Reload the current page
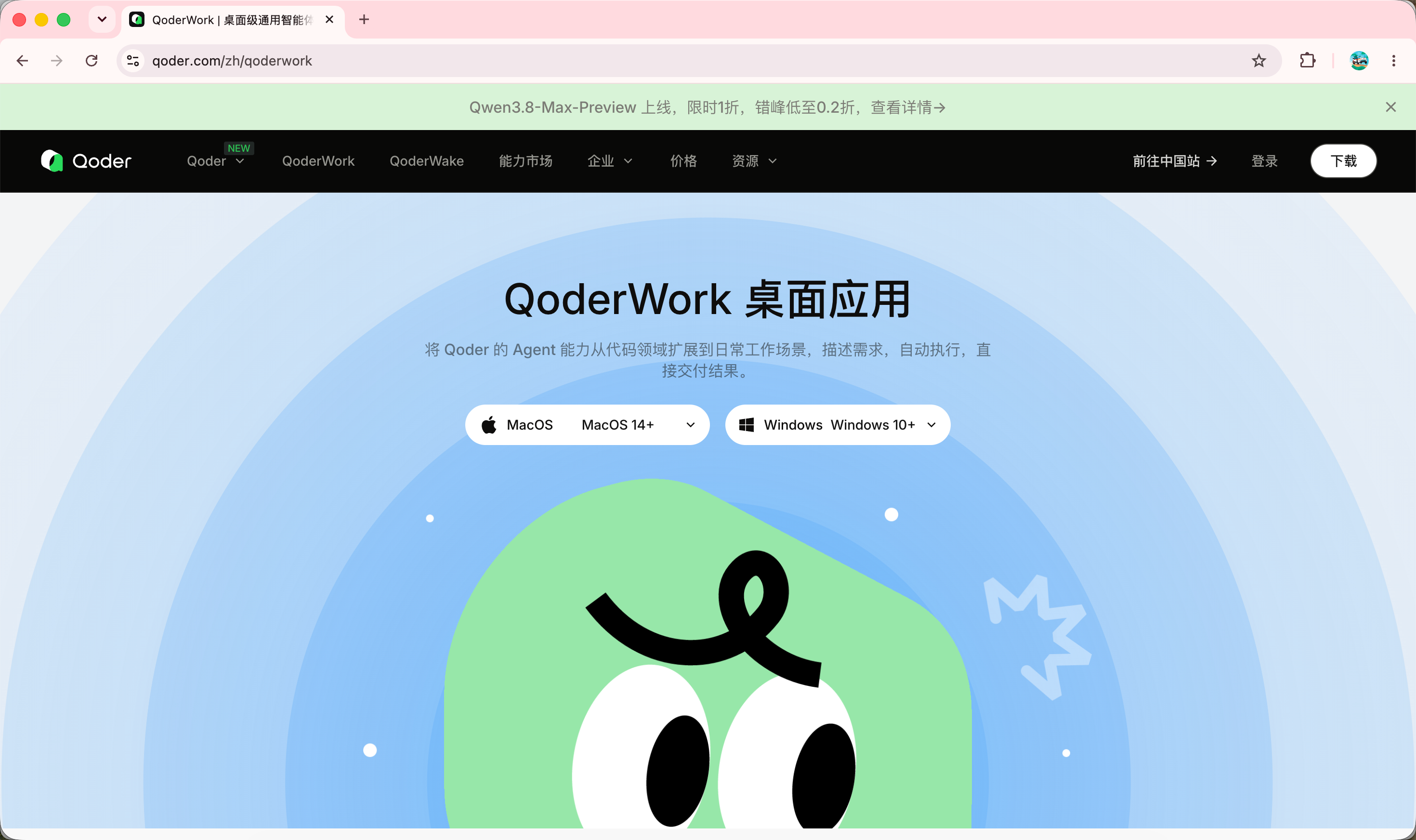Image resolution: width=1416 pixels, height=840 pixels. (92, 61)
